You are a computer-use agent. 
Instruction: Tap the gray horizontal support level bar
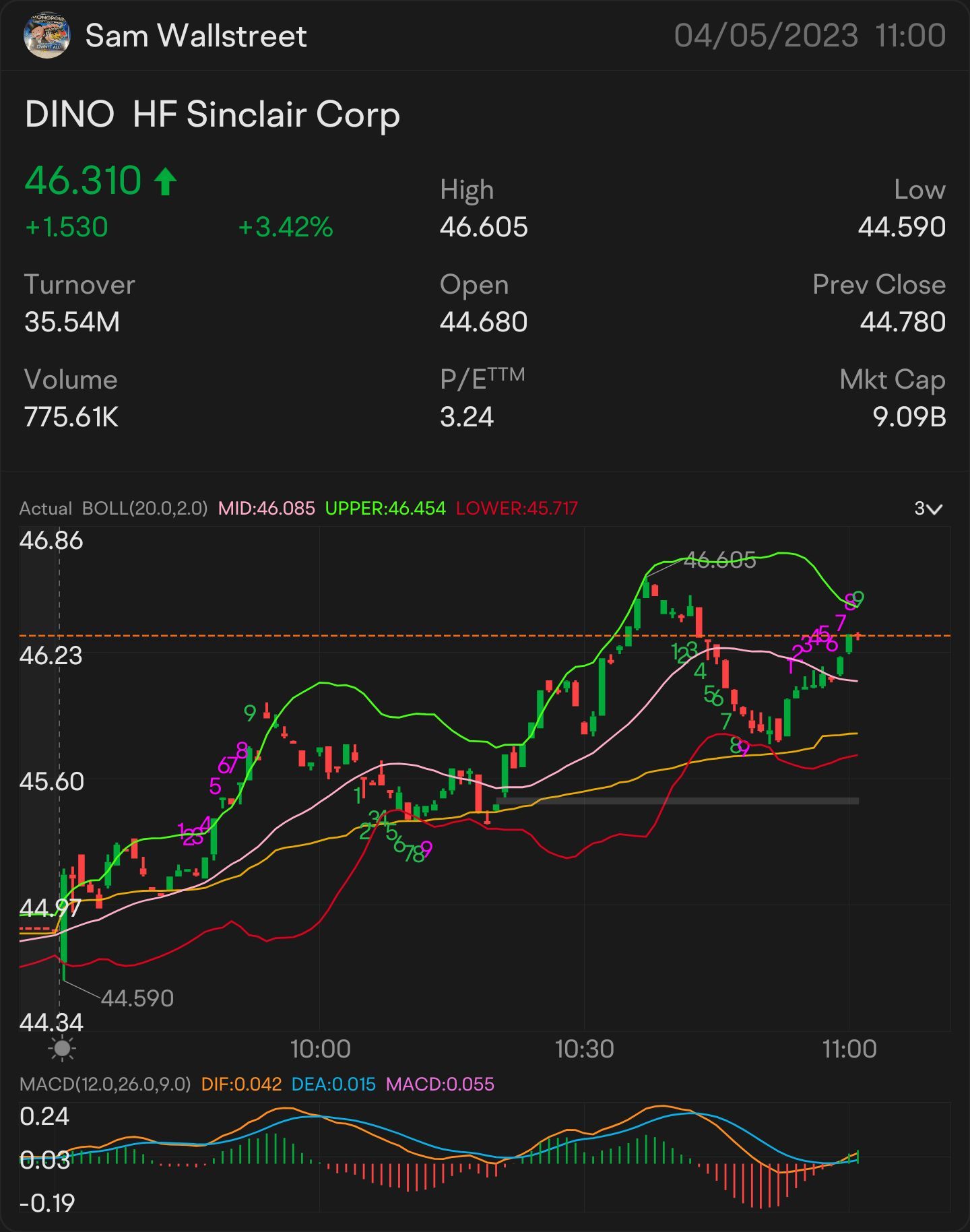click(x=677, y=801)
